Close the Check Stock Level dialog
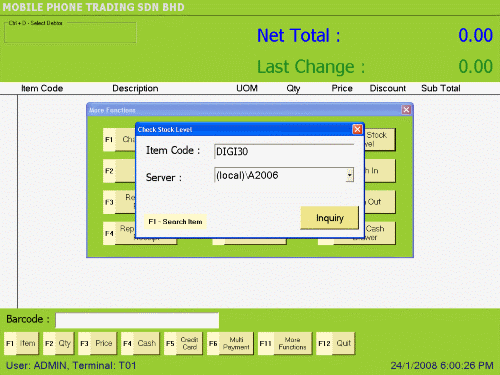The height and width of the screenshot is (375, 500). 357,129
